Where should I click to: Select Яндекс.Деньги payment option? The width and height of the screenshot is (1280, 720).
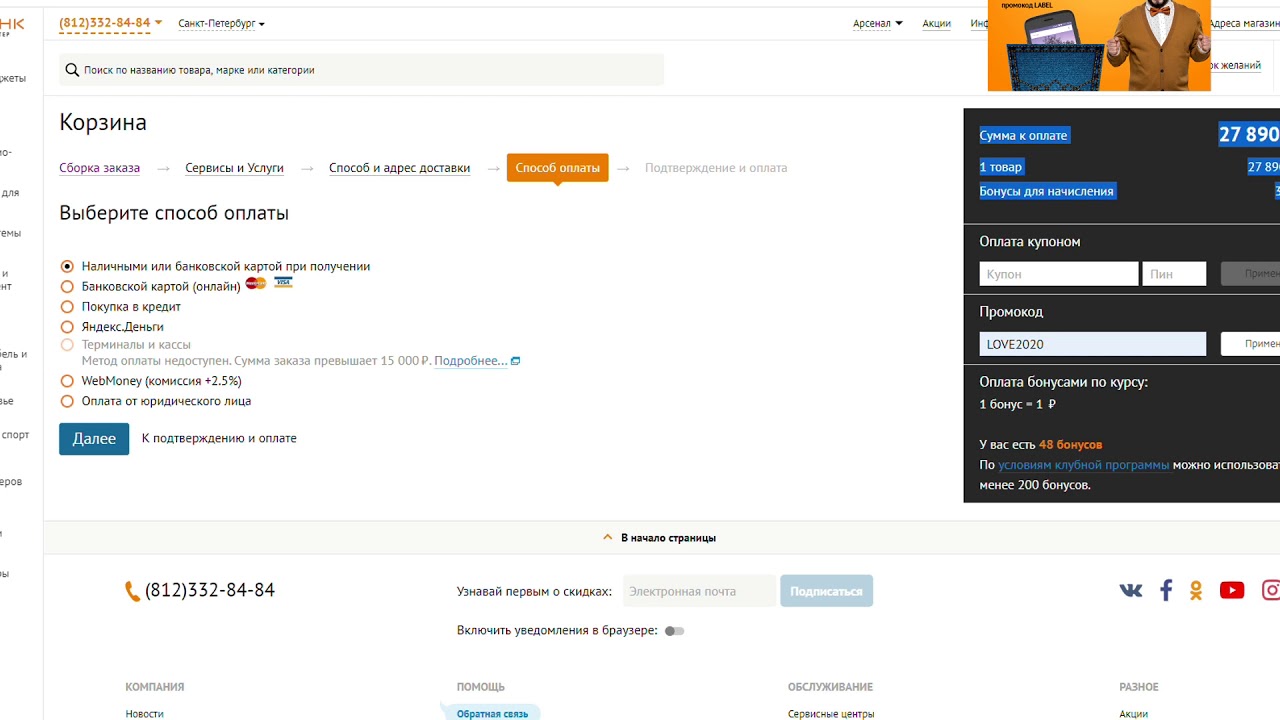pos(67,326)
